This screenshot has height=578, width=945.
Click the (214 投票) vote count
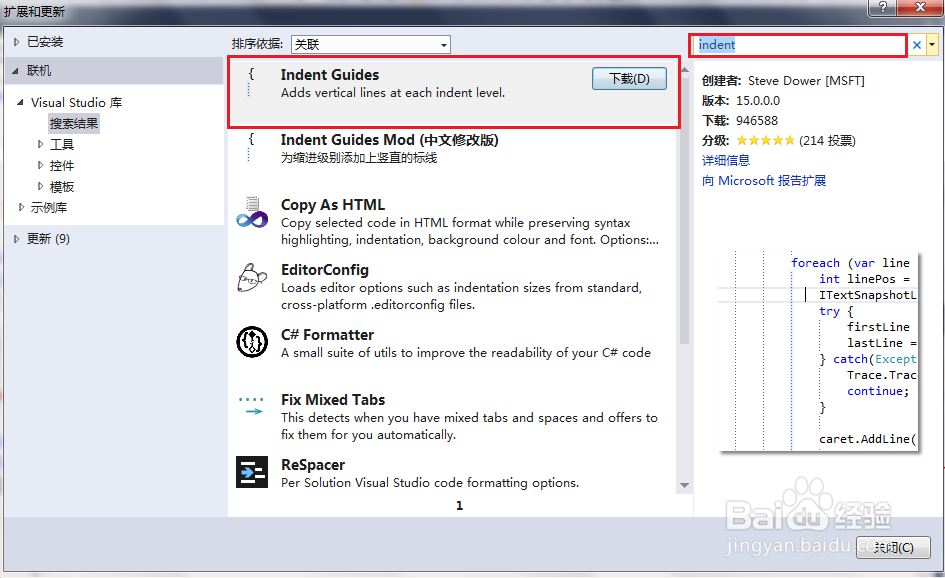pos(827,140)
